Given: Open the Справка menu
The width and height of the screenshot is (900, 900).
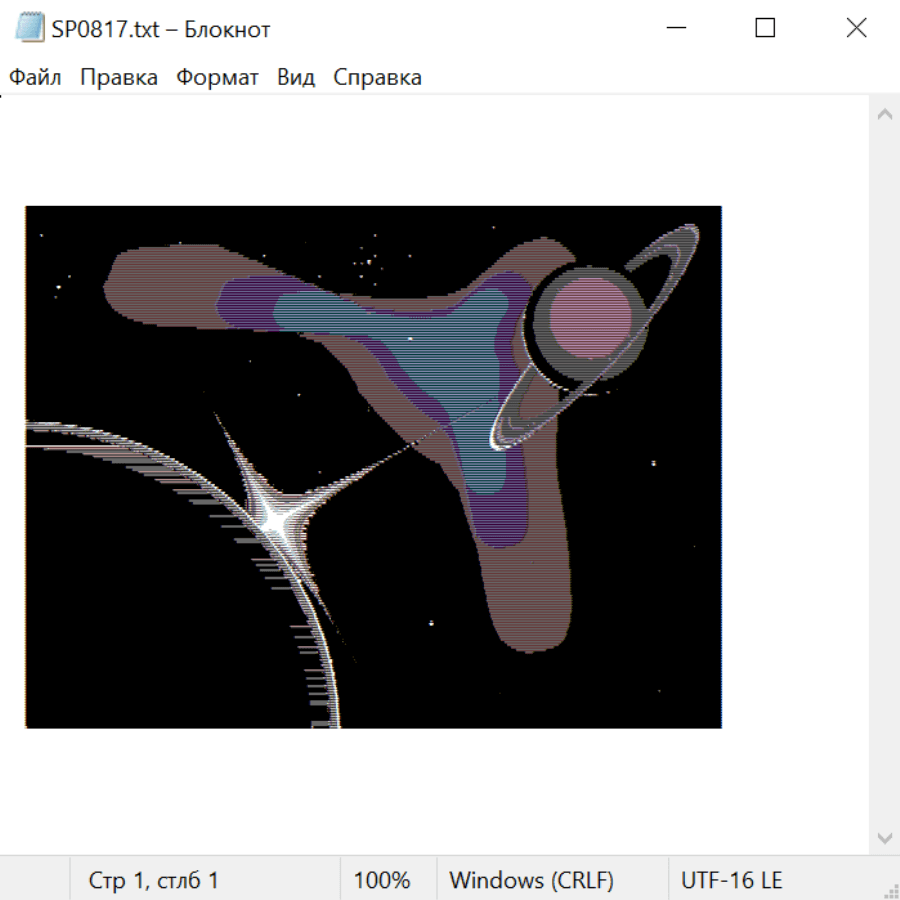Looking at the screenshot, I should point(377,78).
